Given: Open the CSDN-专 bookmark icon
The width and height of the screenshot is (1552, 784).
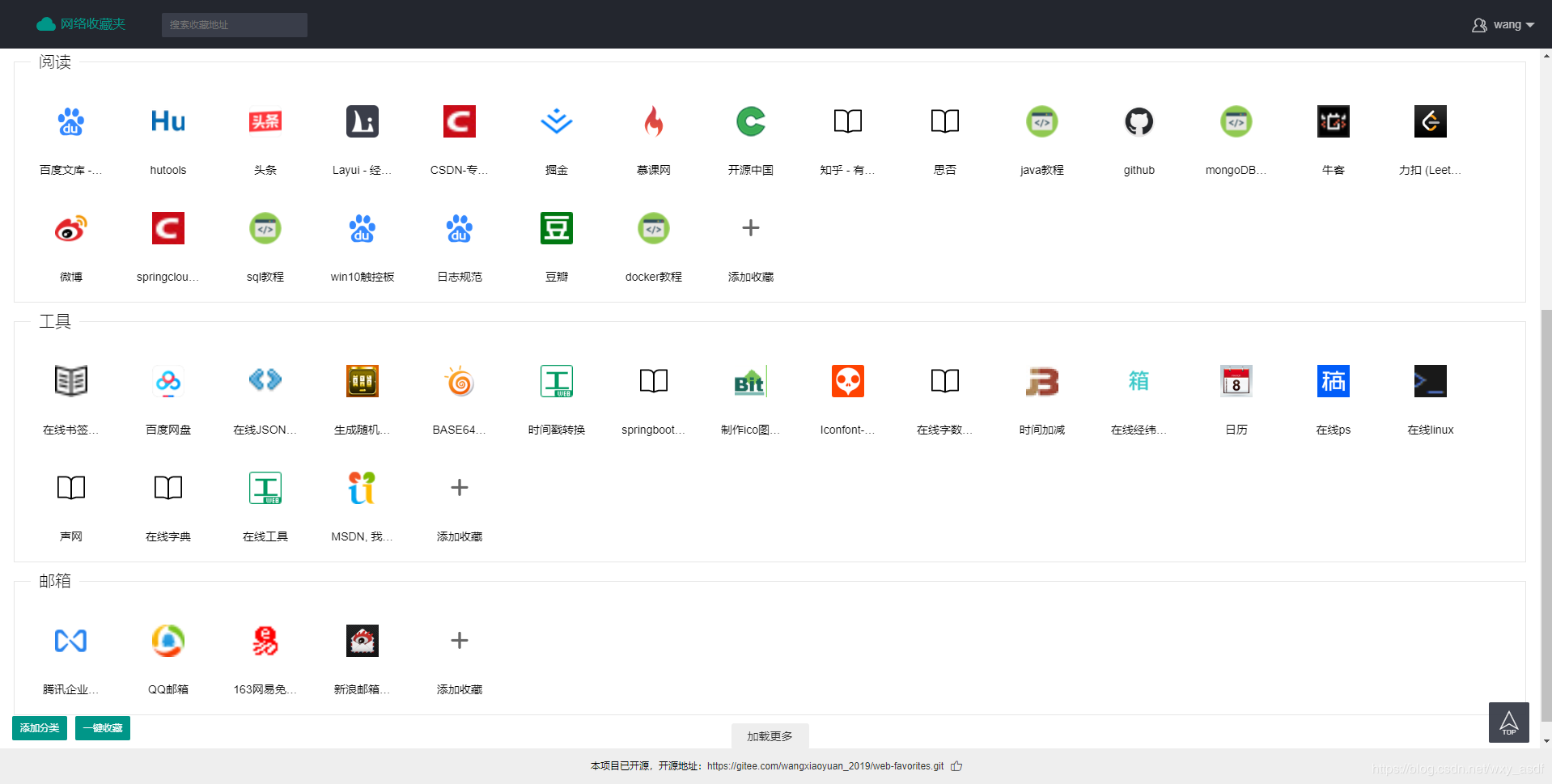Looking at the screenshot, I should (x=460, y=121).
